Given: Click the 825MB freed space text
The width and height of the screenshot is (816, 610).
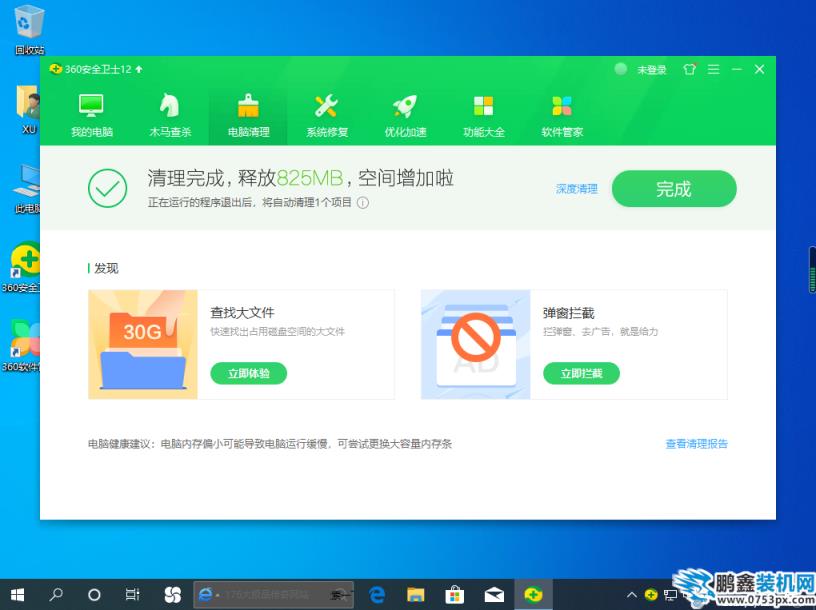Looking at the screenshot, I should pos(310,178).
